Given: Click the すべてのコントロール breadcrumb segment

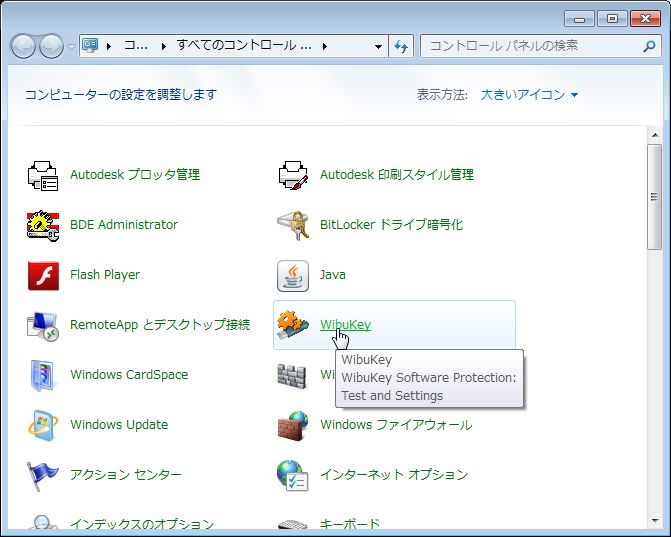Looking at the screenshot, I should (x=244, y=45).
